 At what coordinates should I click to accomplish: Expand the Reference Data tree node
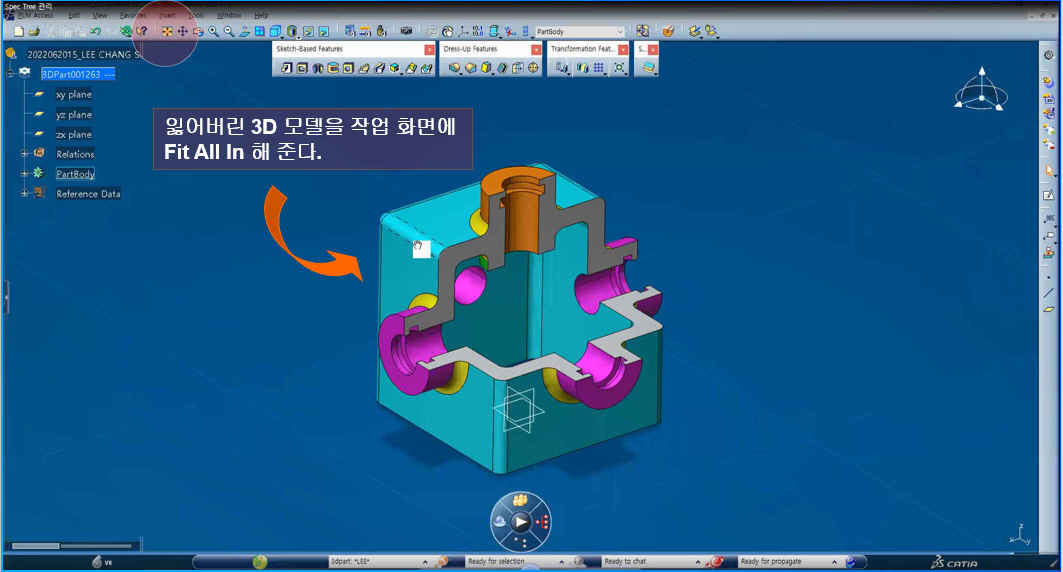[x=24, y=194]
